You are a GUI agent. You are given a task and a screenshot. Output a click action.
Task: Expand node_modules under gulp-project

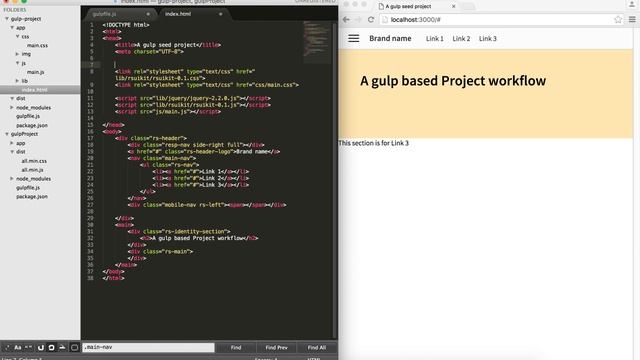tap(12, 107)
